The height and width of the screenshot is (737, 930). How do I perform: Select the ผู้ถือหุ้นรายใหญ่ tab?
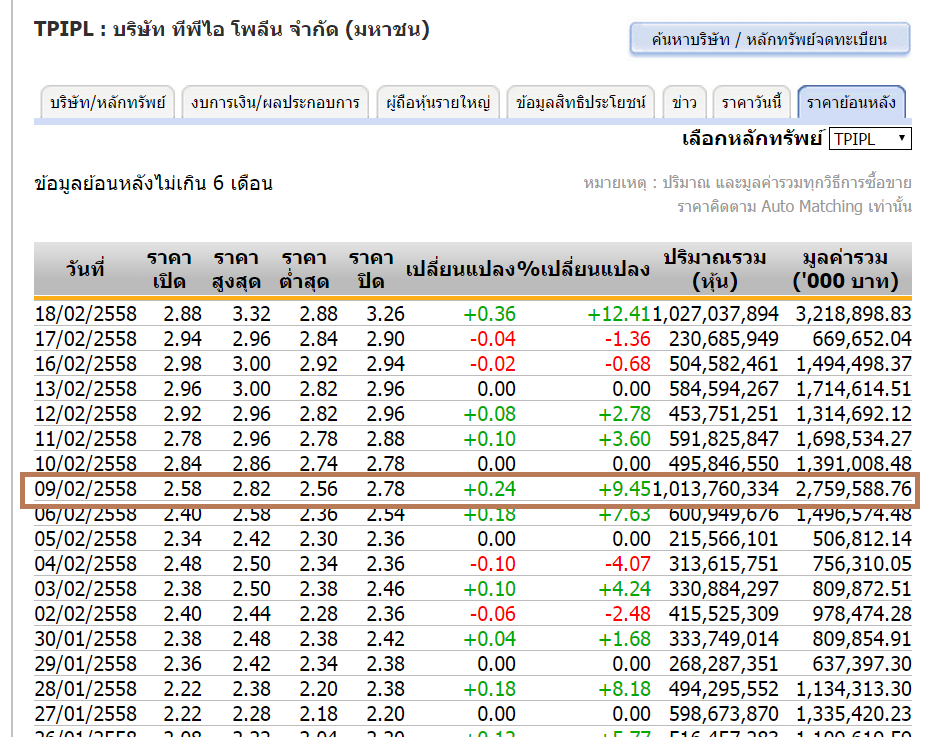tap(437, 102)
